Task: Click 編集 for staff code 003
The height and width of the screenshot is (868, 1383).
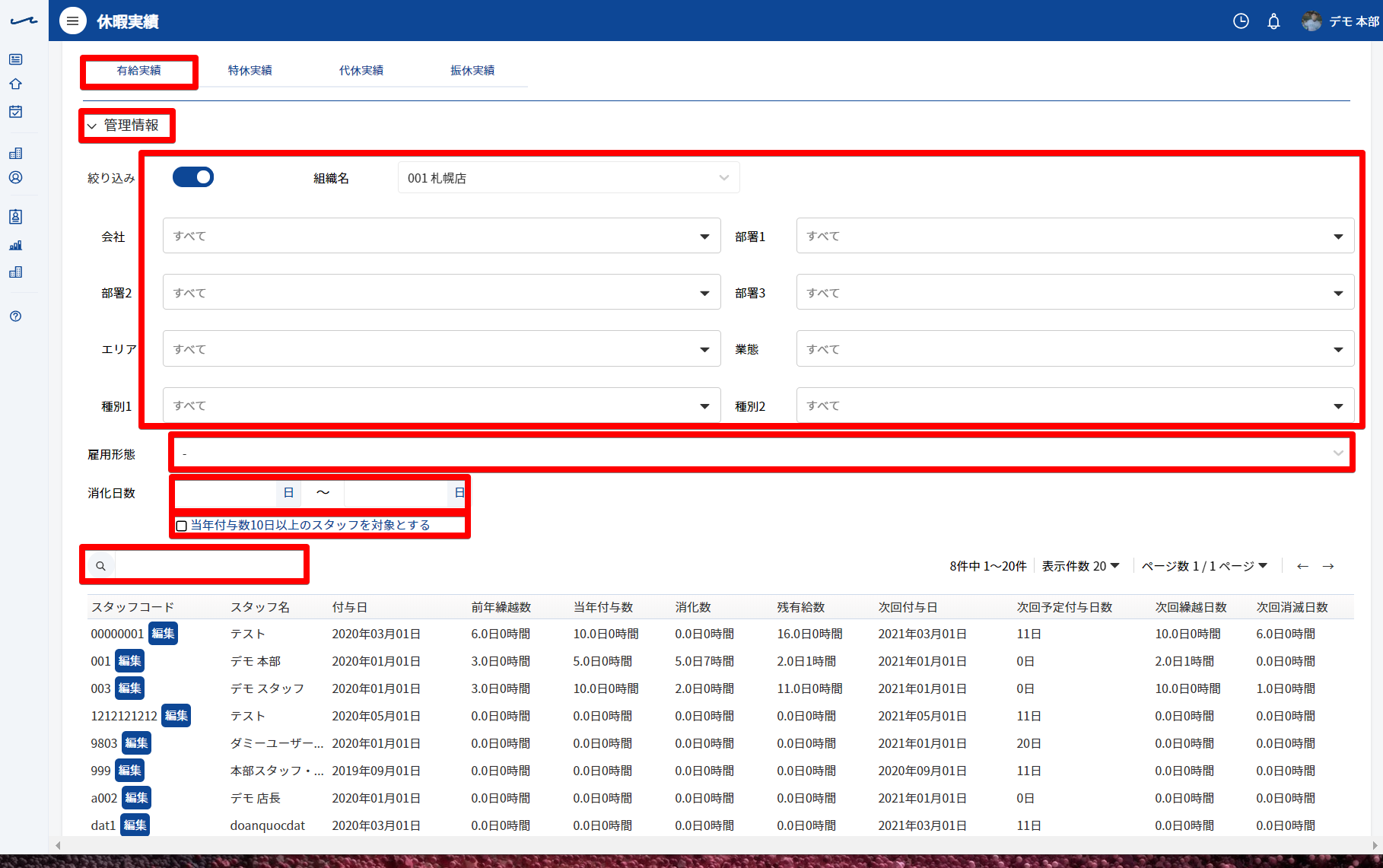Action: coord(129,688)
